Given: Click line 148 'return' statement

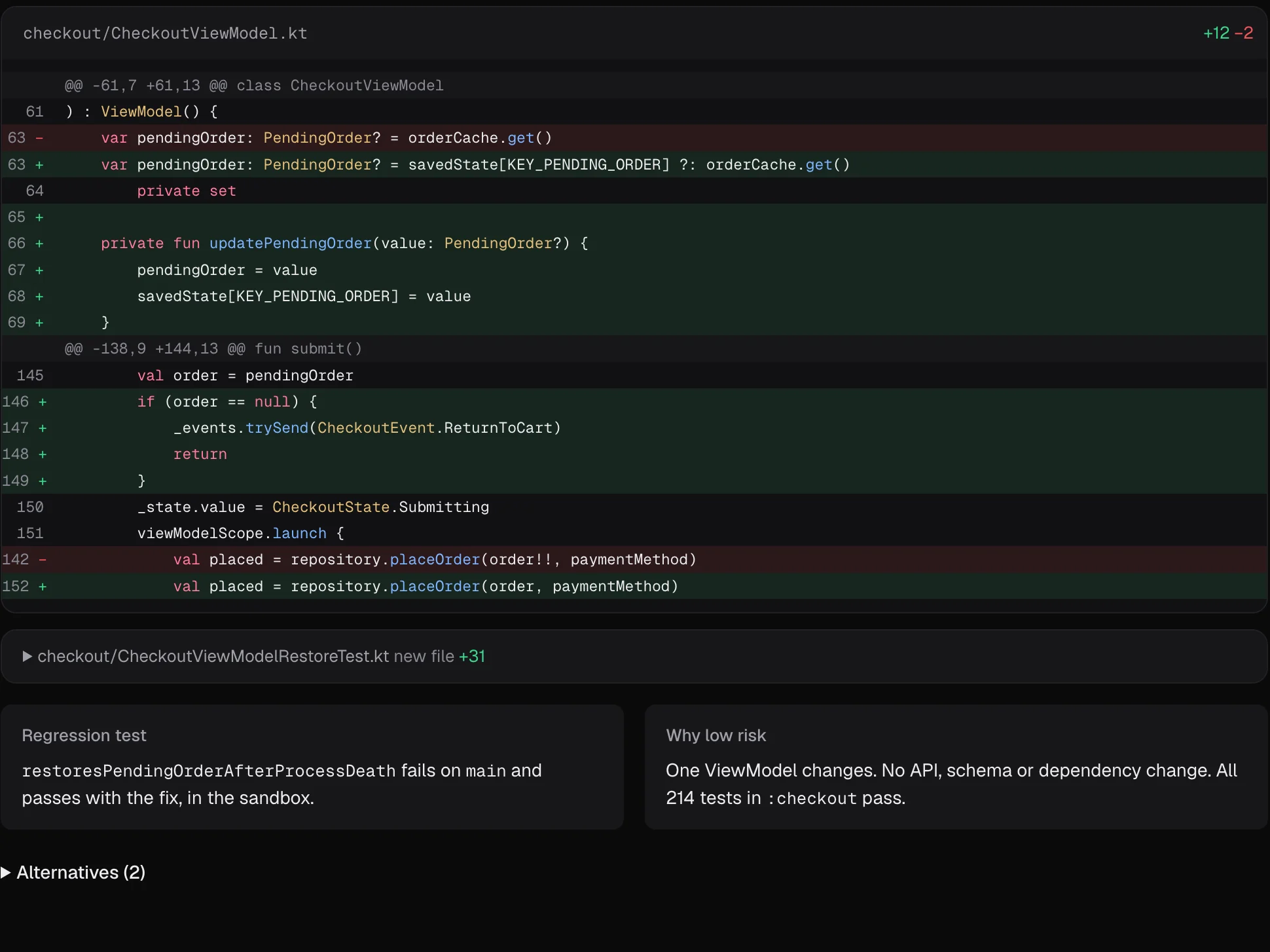Looking at the screenshot, I should (634, 454).
